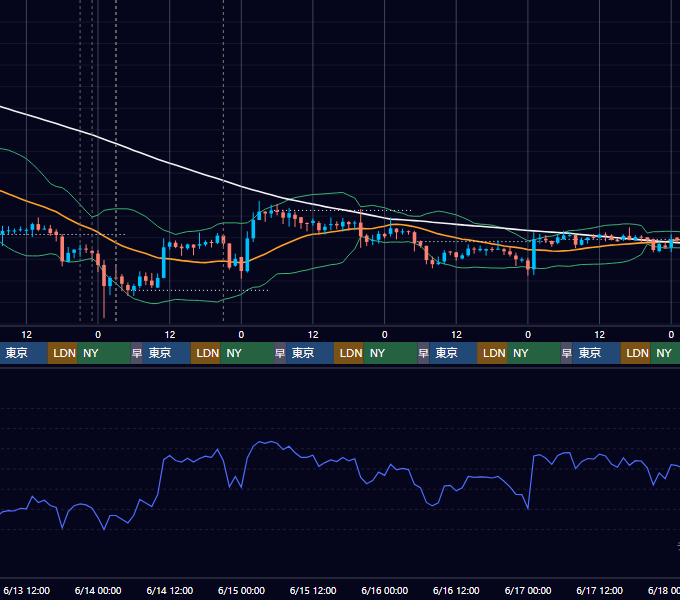680x600 pixels.
Task: Select the 東京 session block on 6/15
Action: point(310,353)
